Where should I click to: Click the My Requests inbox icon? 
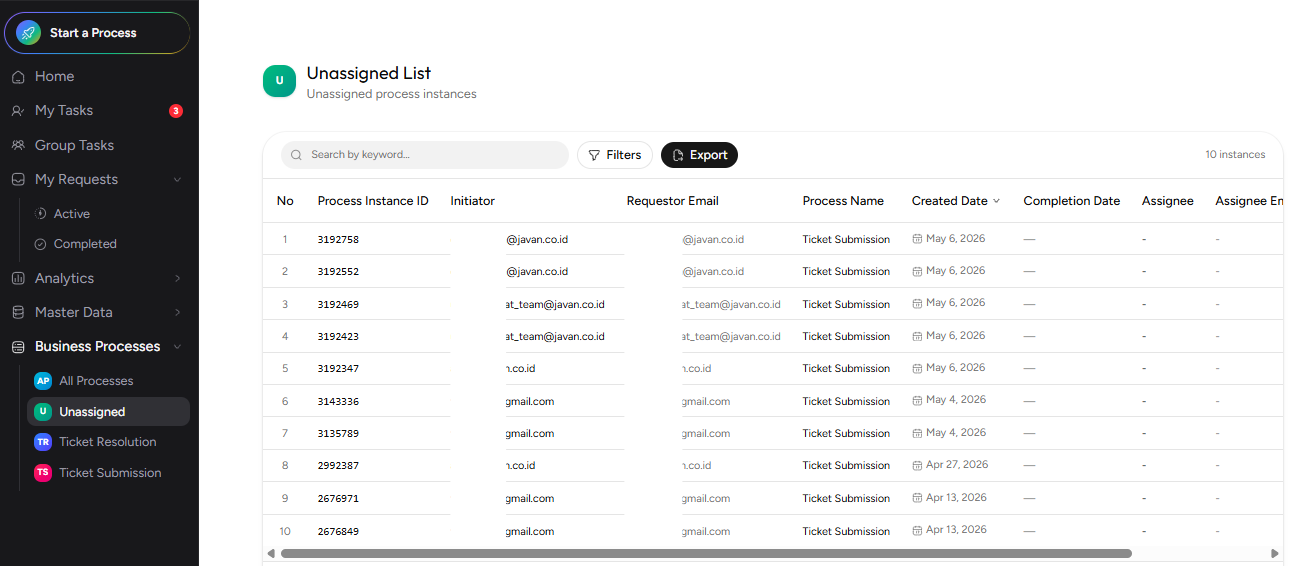click(18, 180)
